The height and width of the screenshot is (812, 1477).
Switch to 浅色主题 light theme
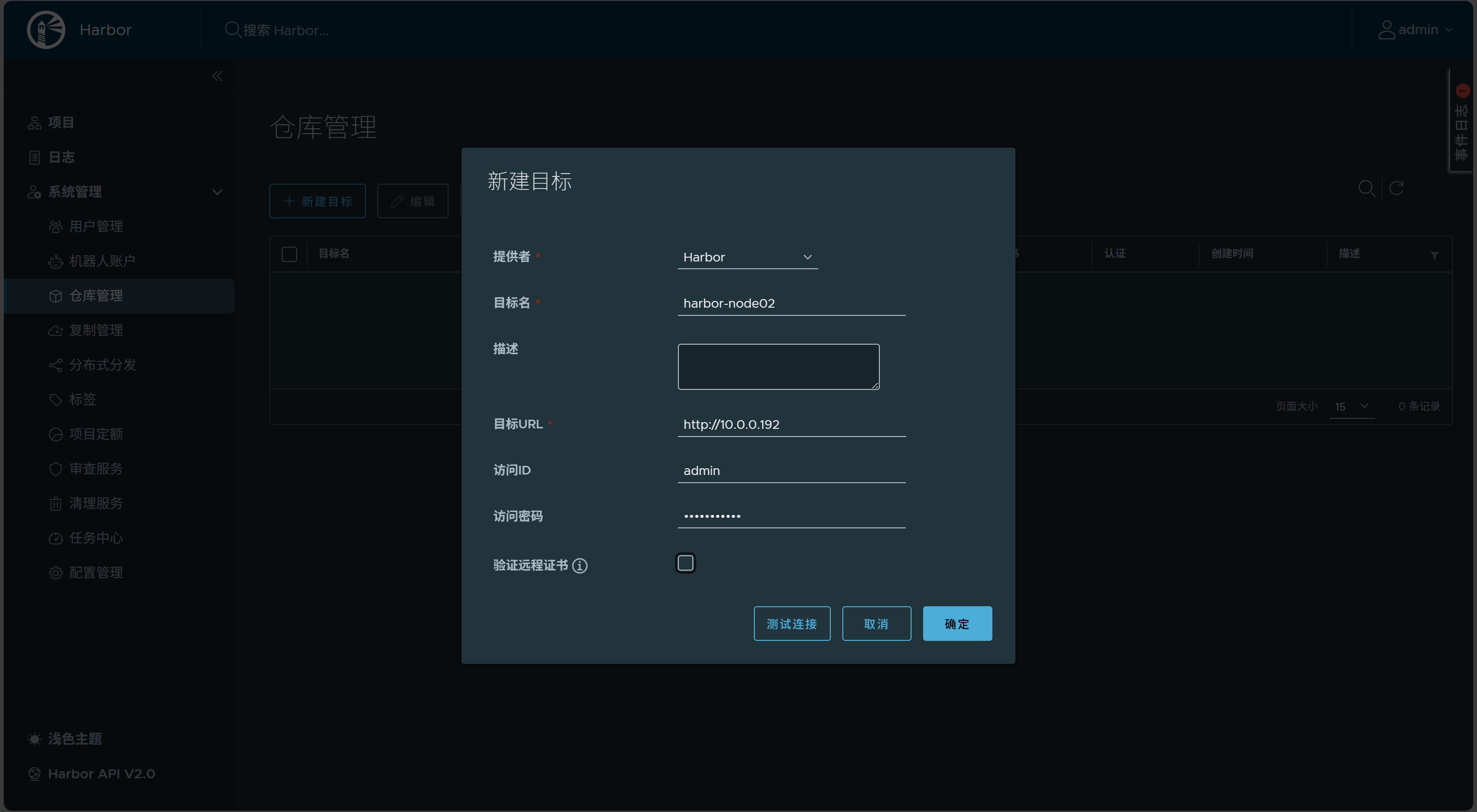75,738
